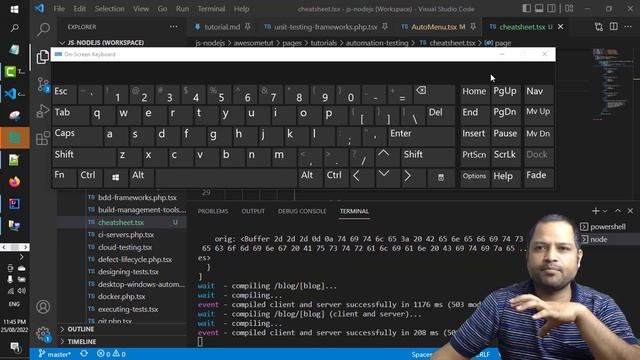Toggle Fade on On-Screen Keyboard
The image size is (640, 360).
coord(538,177)
